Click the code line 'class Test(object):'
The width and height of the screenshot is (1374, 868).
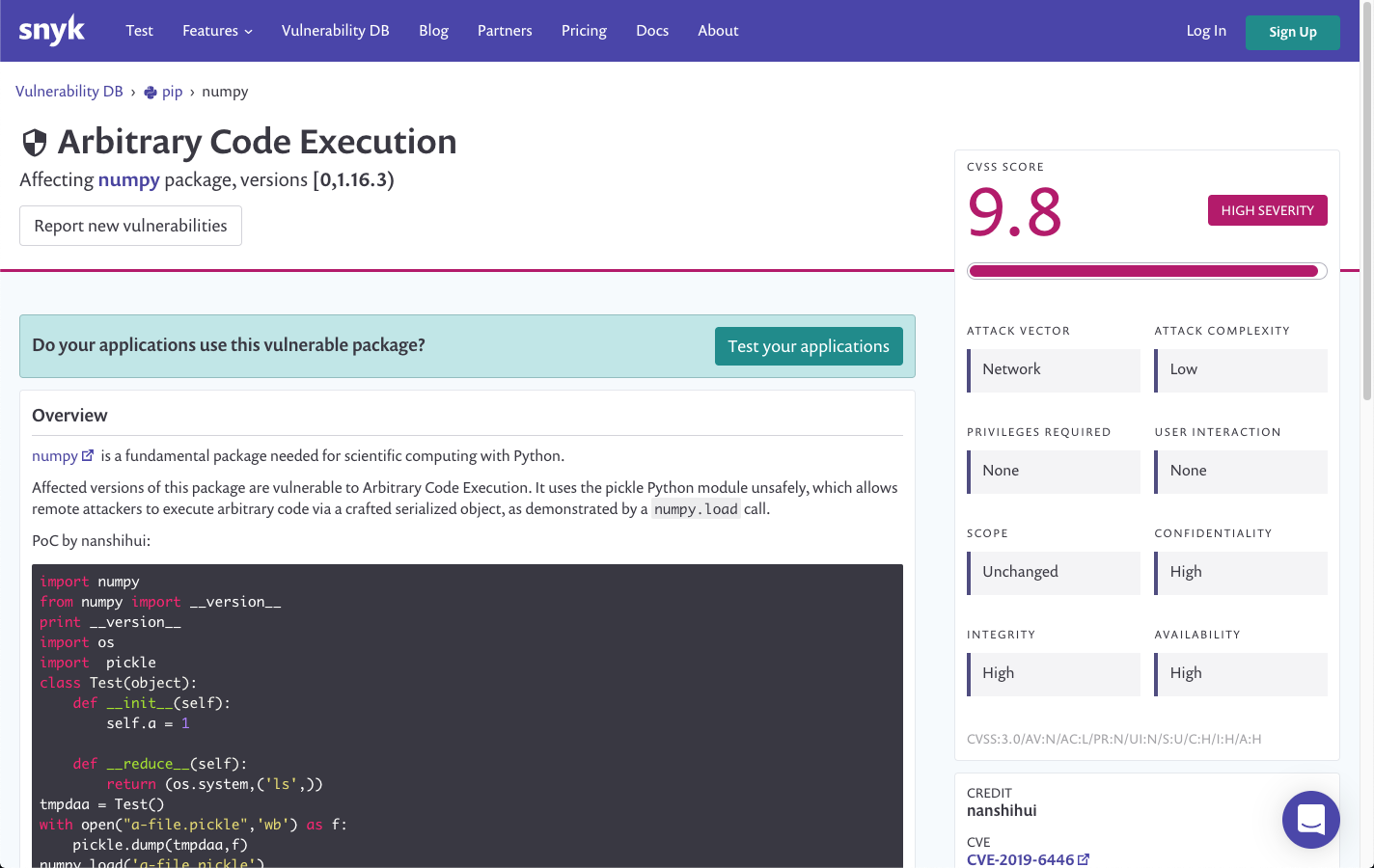click(118, 683)
